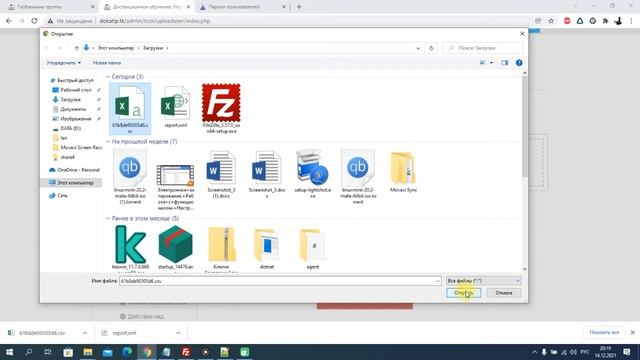
Task: Open the browser extensions puzzle icon
Action: (x=605, y=21)
